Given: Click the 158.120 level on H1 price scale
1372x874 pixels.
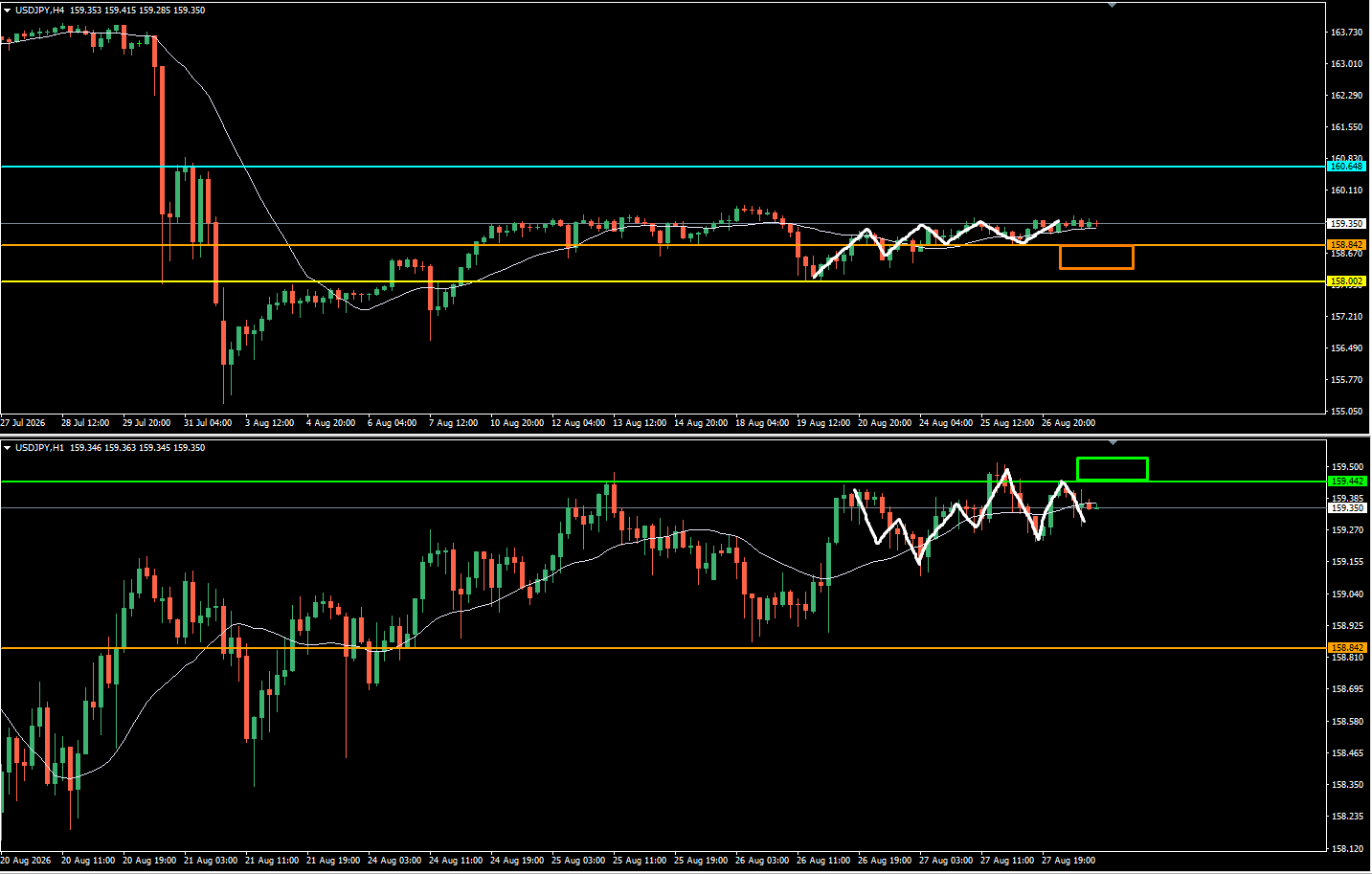Looking at the screenshot, I should pyautogui.click(x=1346, y=849).
